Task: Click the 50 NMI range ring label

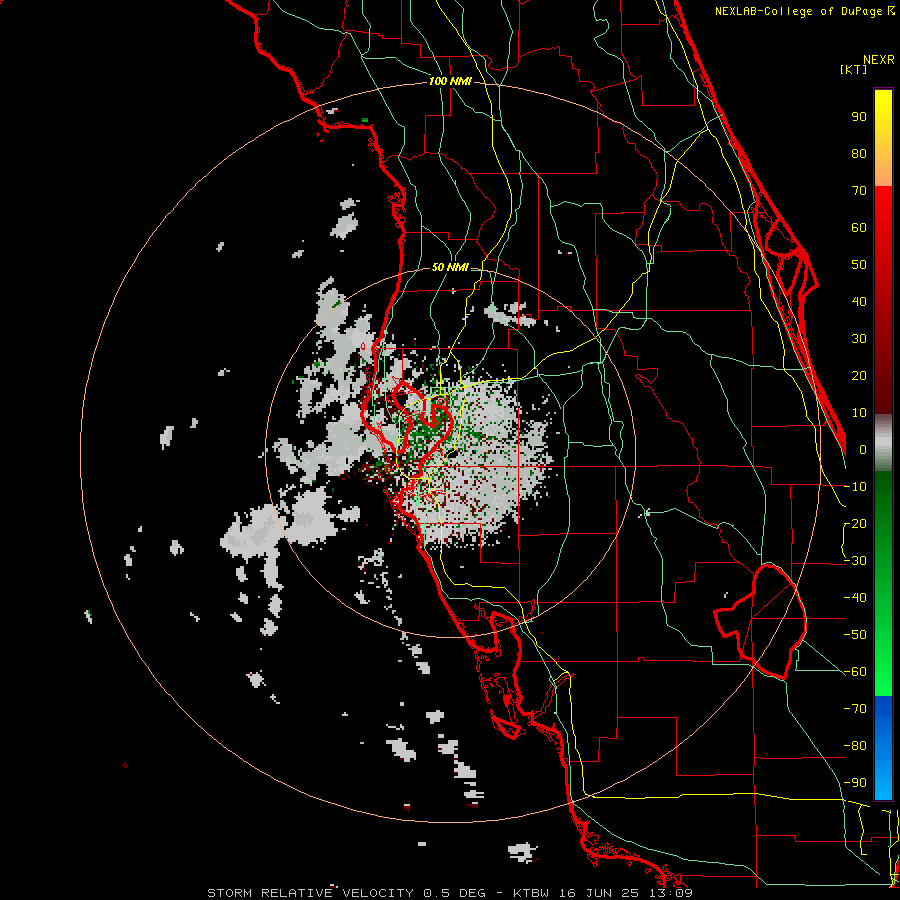Action: 450,267
